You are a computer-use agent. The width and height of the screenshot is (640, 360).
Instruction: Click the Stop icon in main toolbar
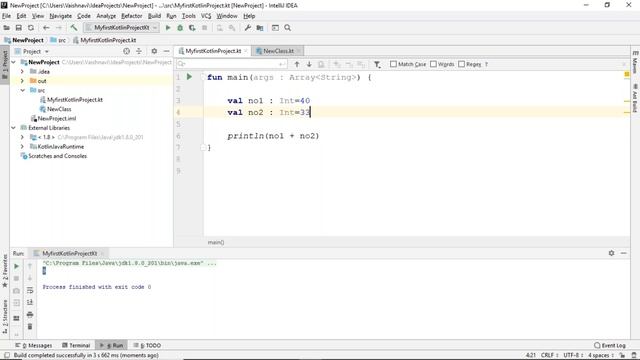204,28
